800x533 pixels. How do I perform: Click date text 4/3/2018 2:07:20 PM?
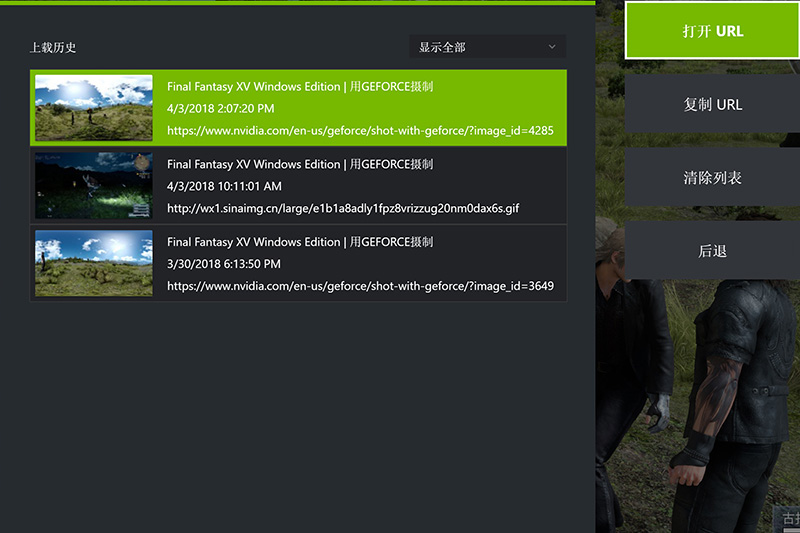click(220, 108)
